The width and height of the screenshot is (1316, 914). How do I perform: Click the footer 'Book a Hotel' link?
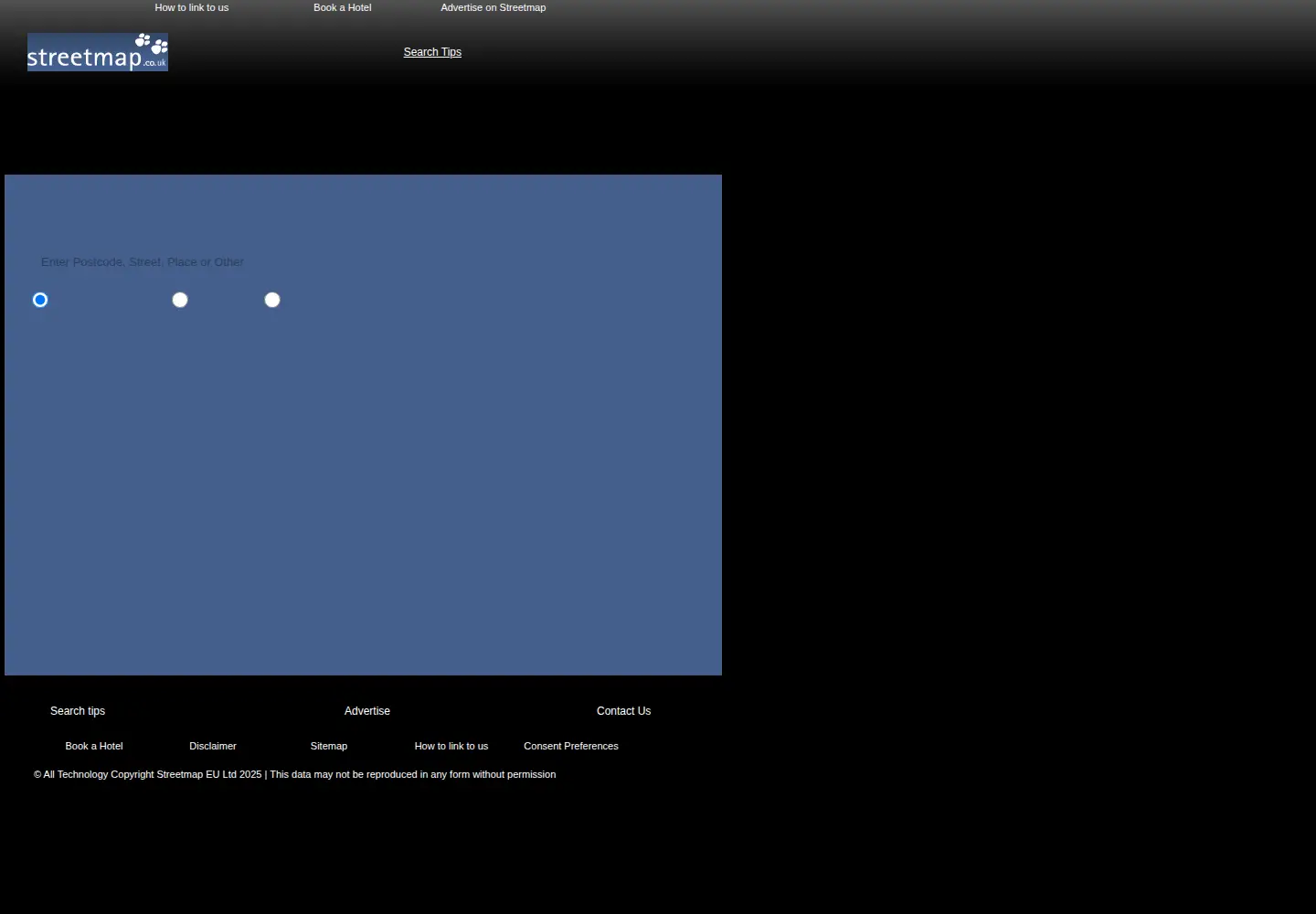[94, 746]
